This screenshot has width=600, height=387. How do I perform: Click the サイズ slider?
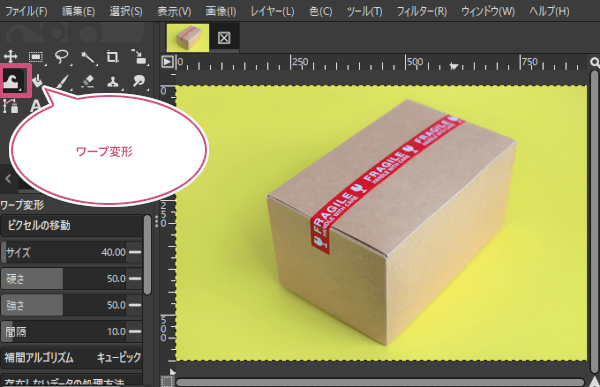pyautogui.click(x=64, y=252)
